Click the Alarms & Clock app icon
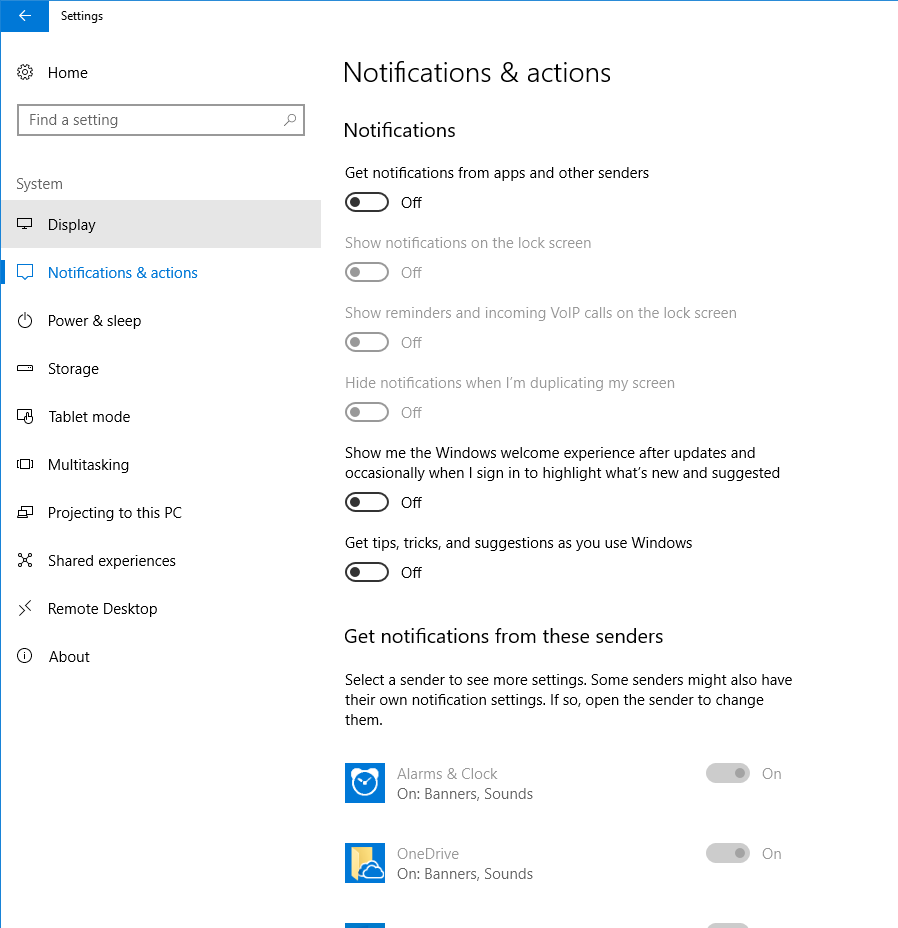The height and width of the screenshot is (928, 898). (365, 783)
